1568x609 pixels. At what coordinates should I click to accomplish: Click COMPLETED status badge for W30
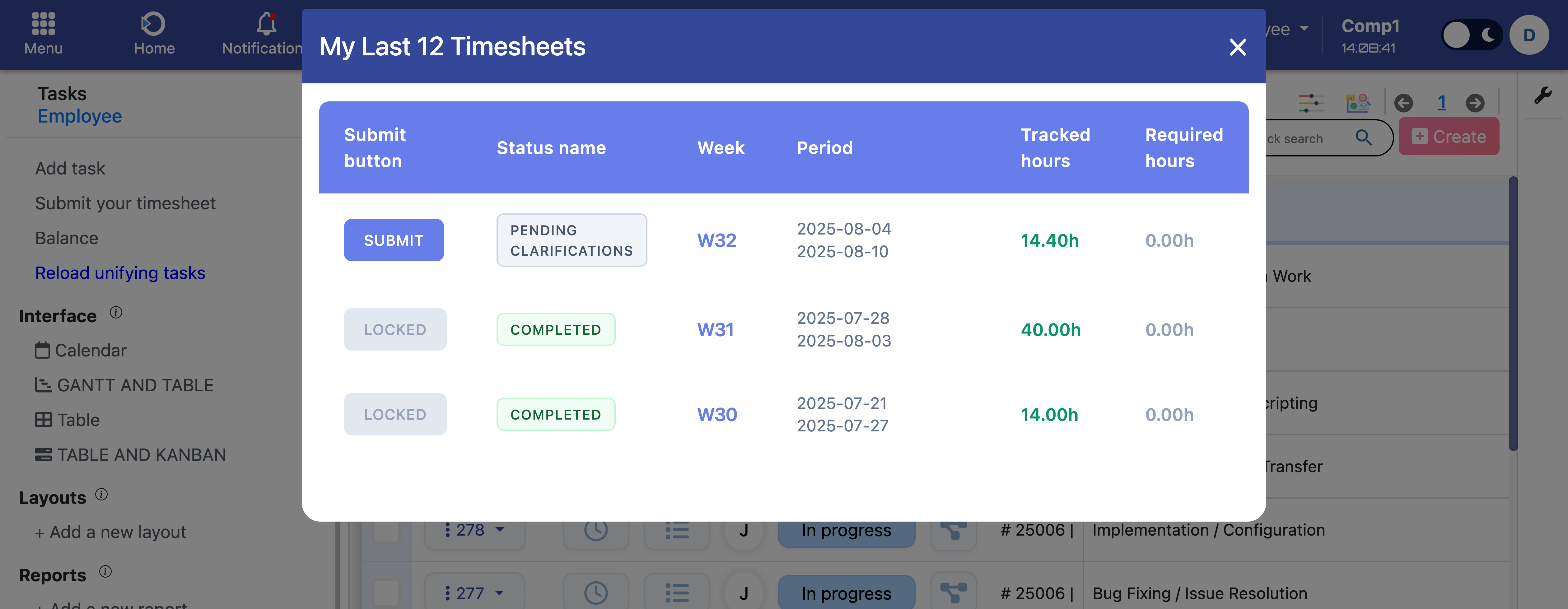tap(556, 414)
